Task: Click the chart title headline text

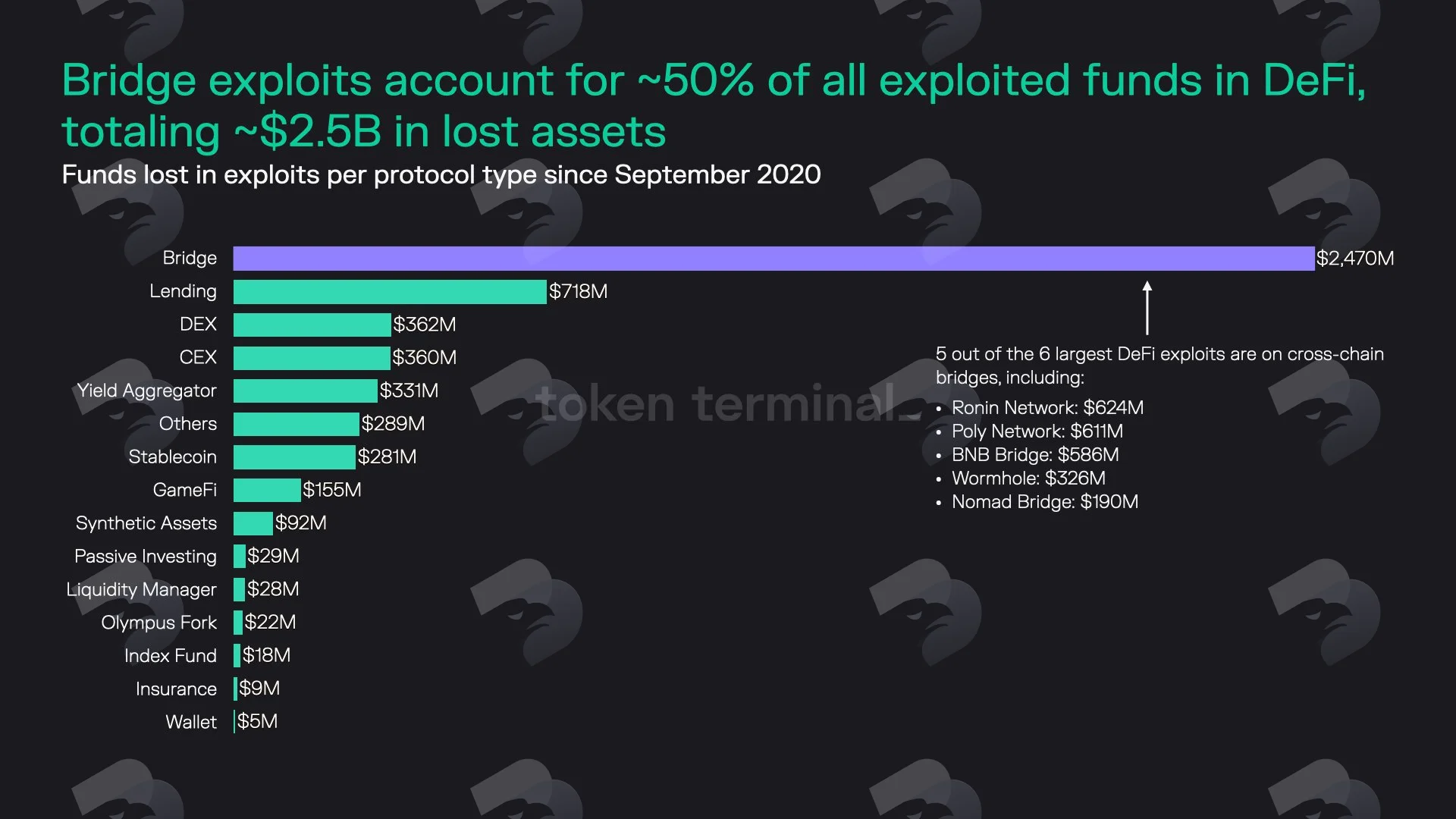Action: click(714, 105)
